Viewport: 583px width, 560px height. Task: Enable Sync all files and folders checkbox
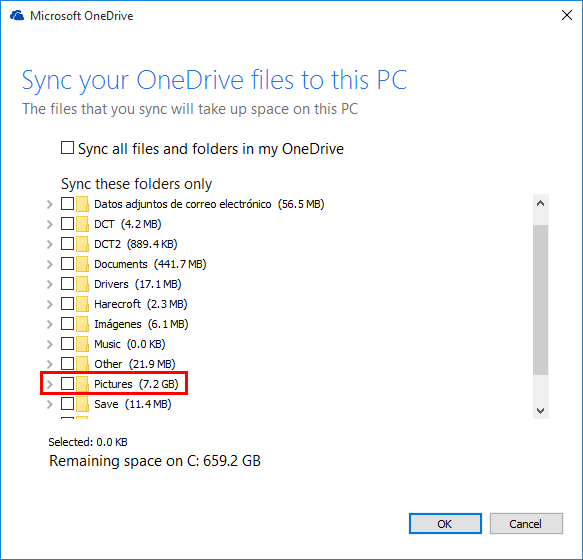(67, 148)
